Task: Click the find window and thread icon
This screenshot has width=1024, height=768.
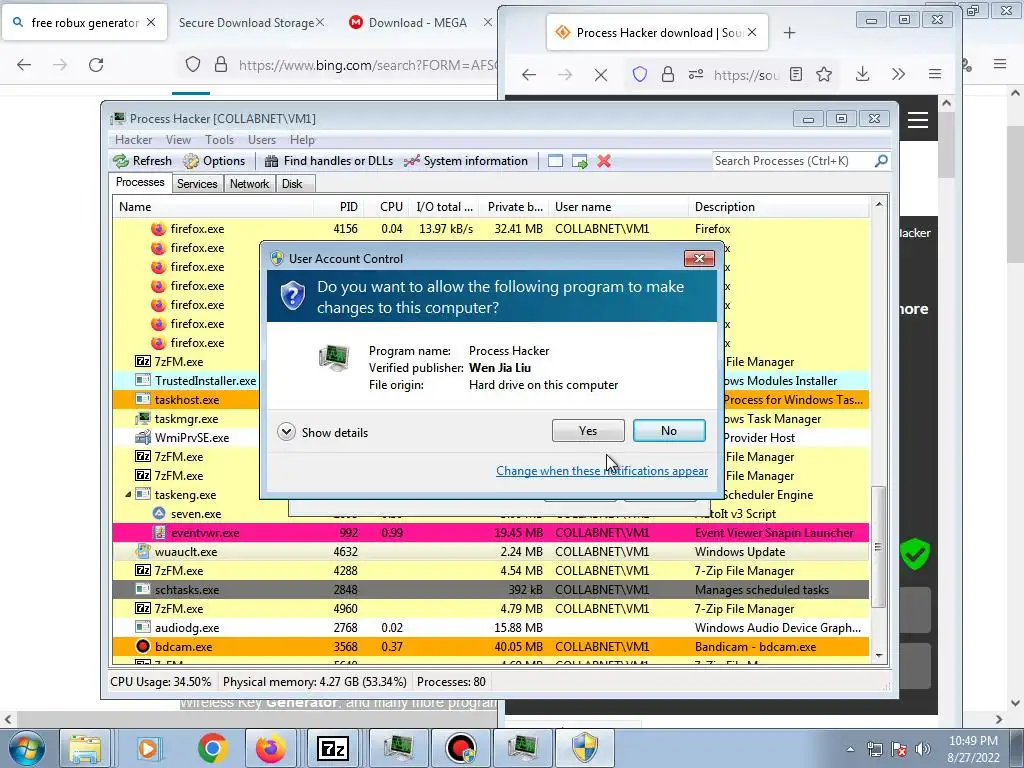Action: 579,161
